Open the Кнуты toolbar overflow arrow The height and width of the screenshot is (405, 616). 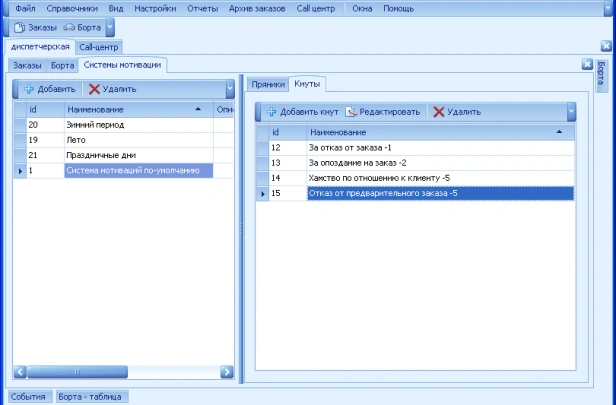coord(571,112)
